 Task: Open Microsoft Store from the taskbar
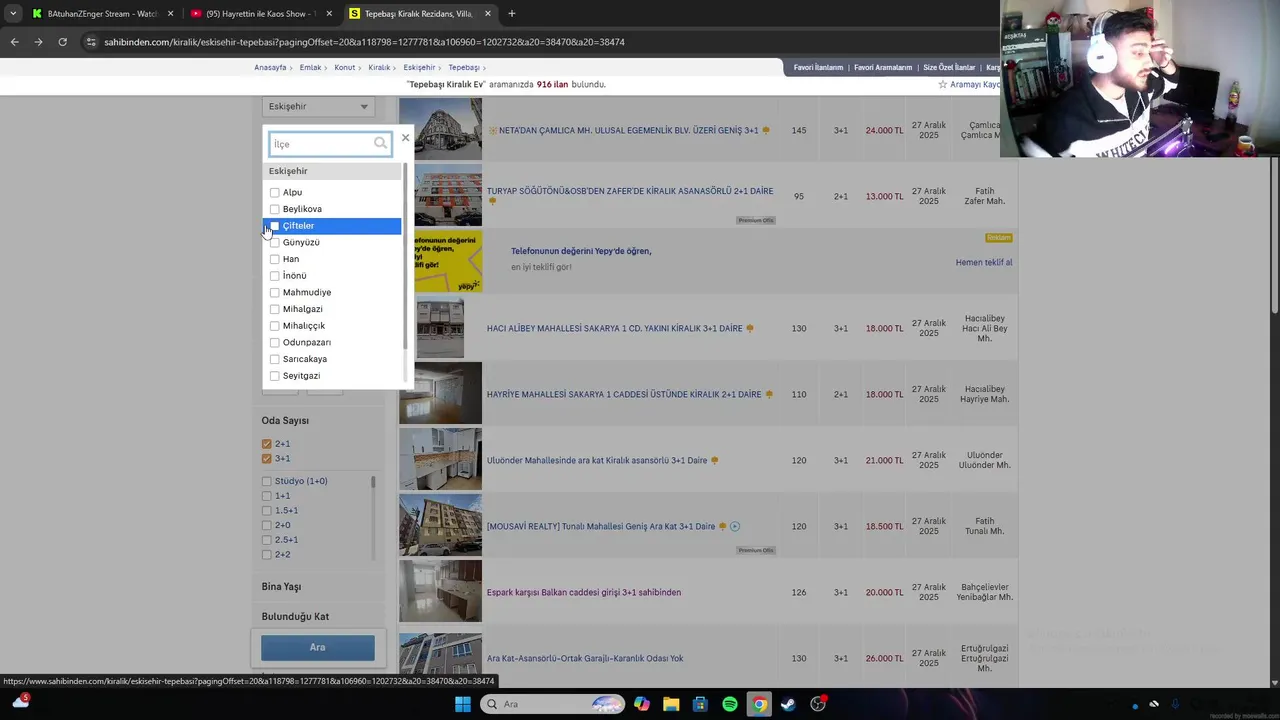pyautogui.click(x=700, y=704)
